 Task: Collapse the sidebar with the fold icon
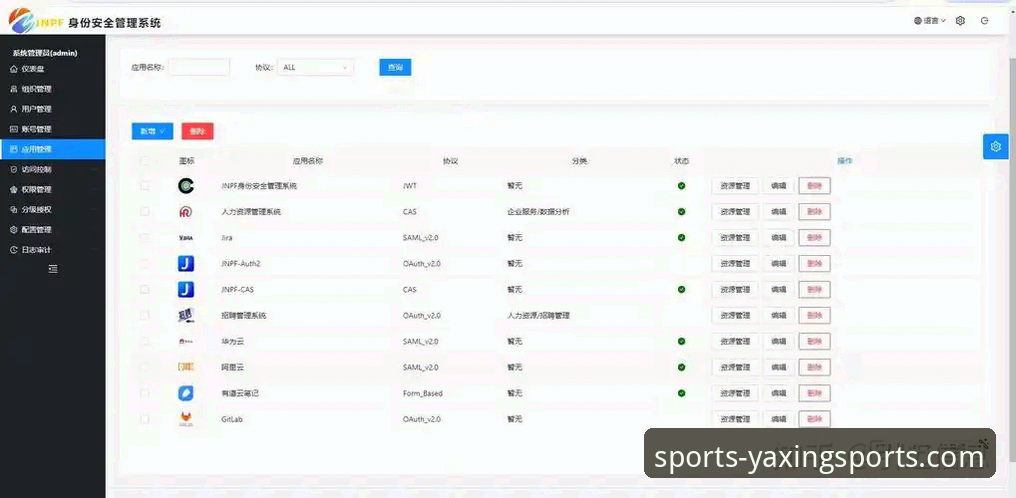pos(53,269)
